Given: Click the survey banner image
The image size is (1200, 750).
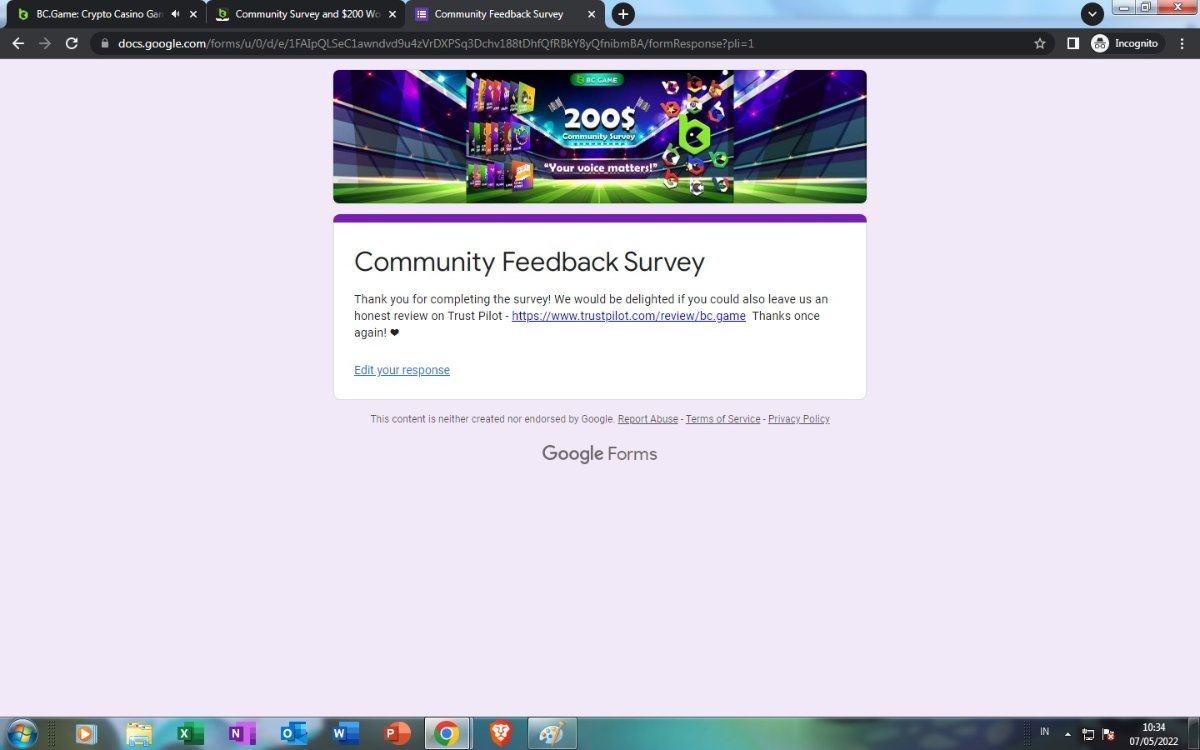Looking at the screenshot, I should [600, 137].
